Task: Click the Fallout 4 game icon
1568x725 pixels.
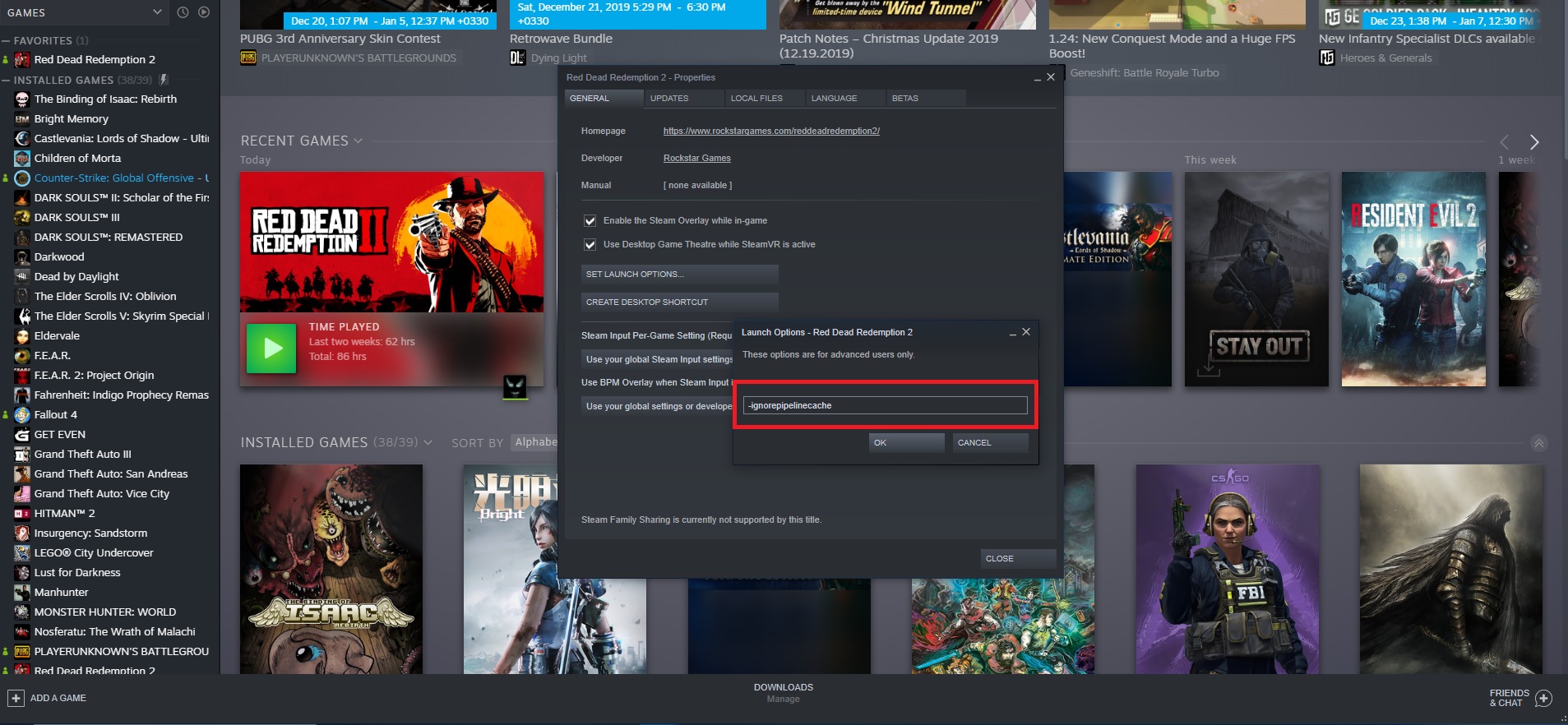Action: pos(22,415)
